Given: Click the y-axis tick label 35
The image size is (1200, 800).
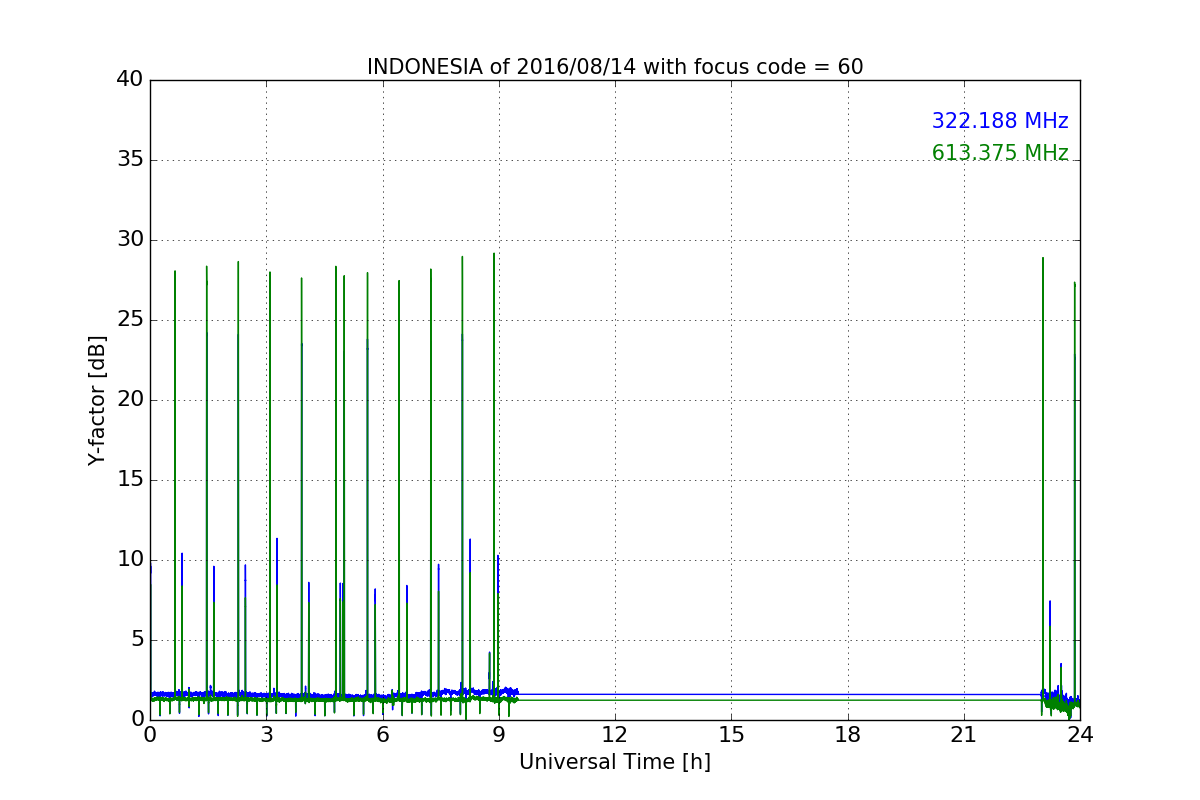Looking at the screenshot, I should pos(130,160).
